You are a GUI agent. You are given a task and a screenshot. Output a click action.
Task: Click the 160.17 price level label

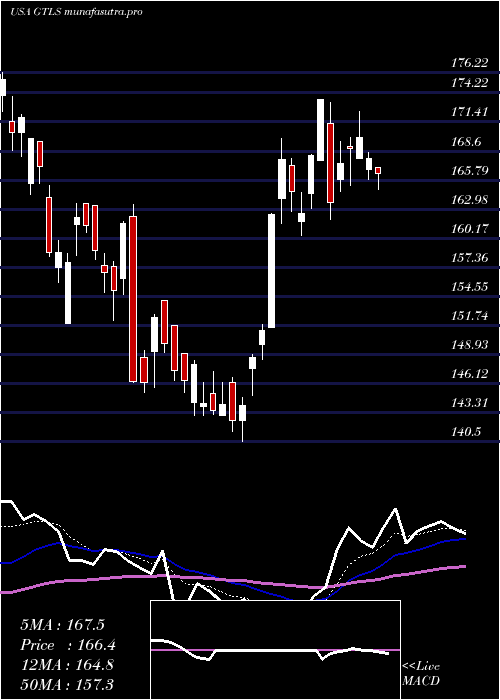click(469, 229)
